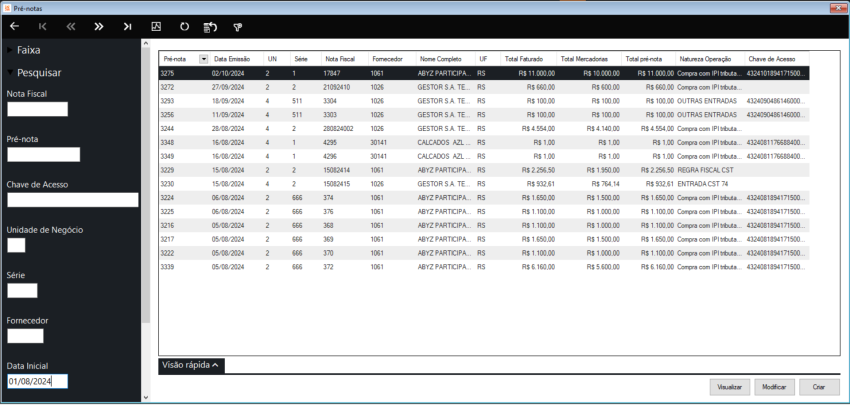850x405 pixels.
Task: Select pré-nota row 3216
Action: pyautogui.click(x=484, y=225)
